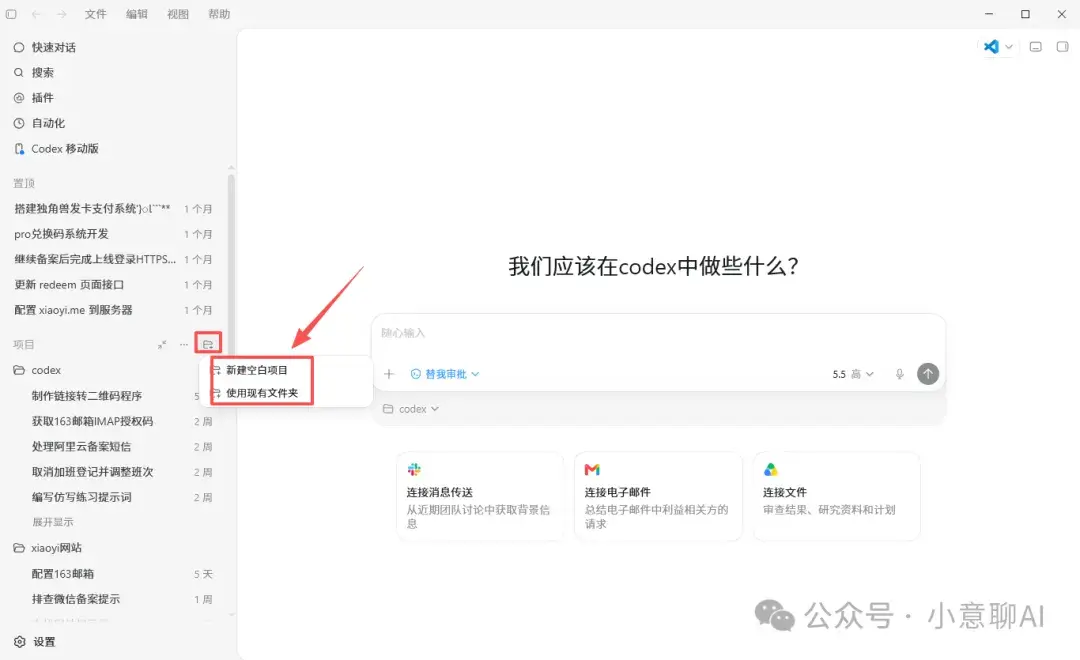The width and height of the screenshot is (1080, 660).
Task: Click the microphone voice input icon
Action: click(x=900, y=374)
